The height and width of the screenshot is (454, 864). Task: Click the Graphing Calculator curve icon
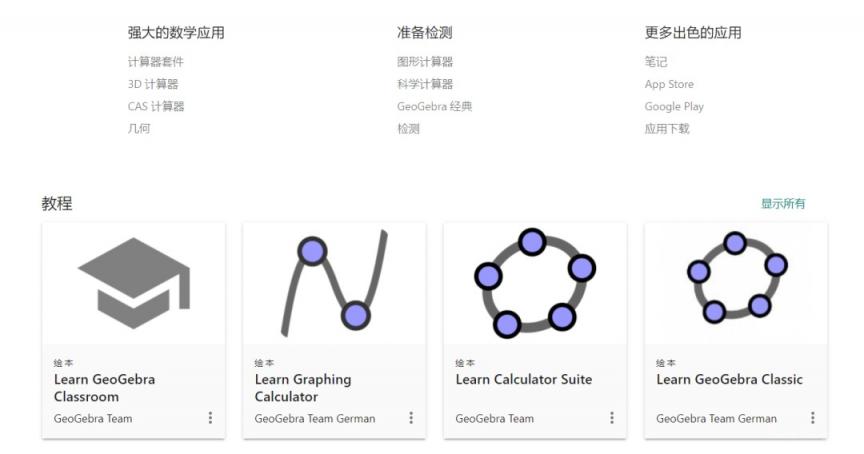tap(334, 283)
